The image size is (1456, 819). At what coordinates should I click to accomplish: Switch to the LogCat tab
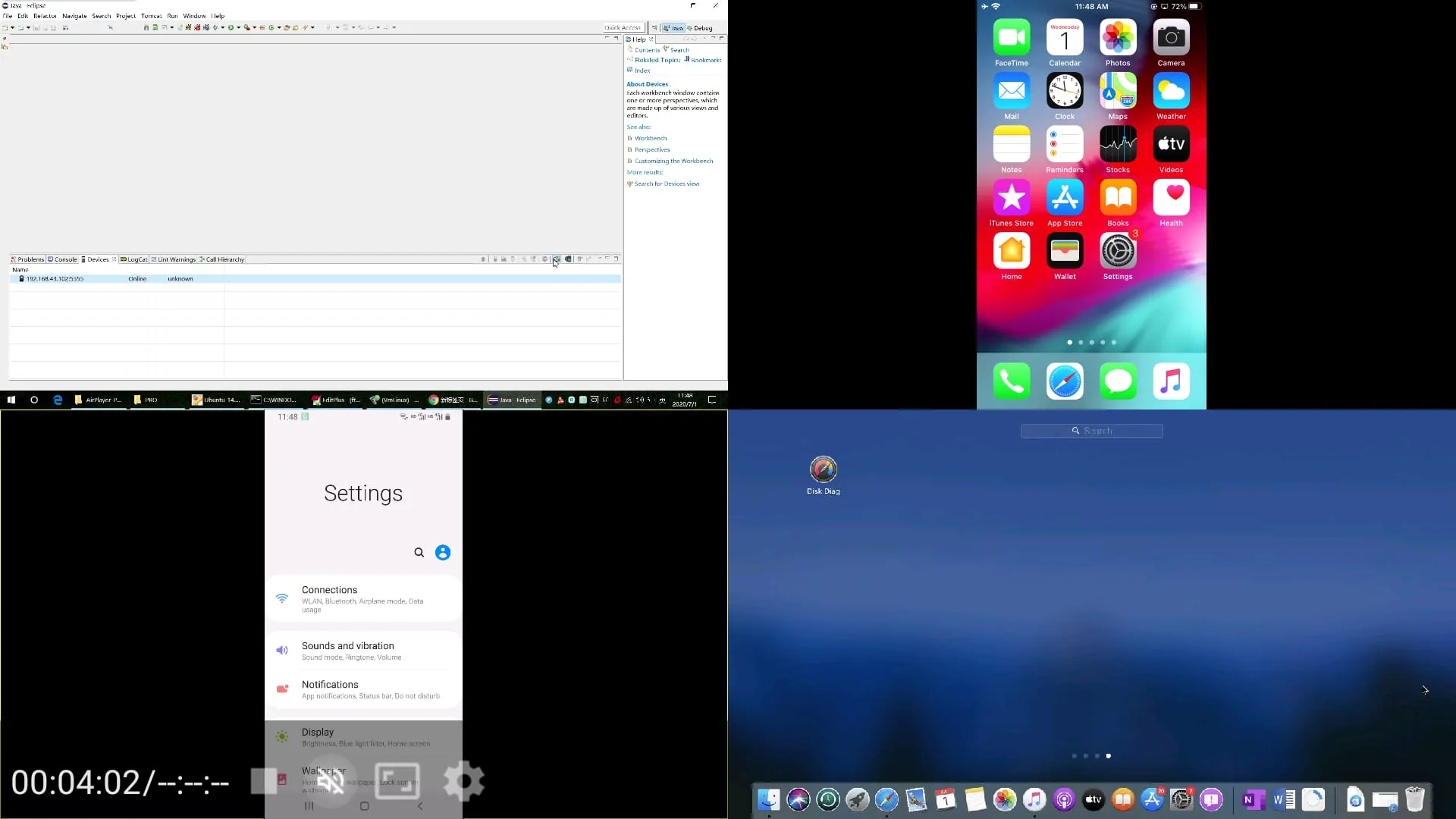pyautogui.click(x=135, y=259)
